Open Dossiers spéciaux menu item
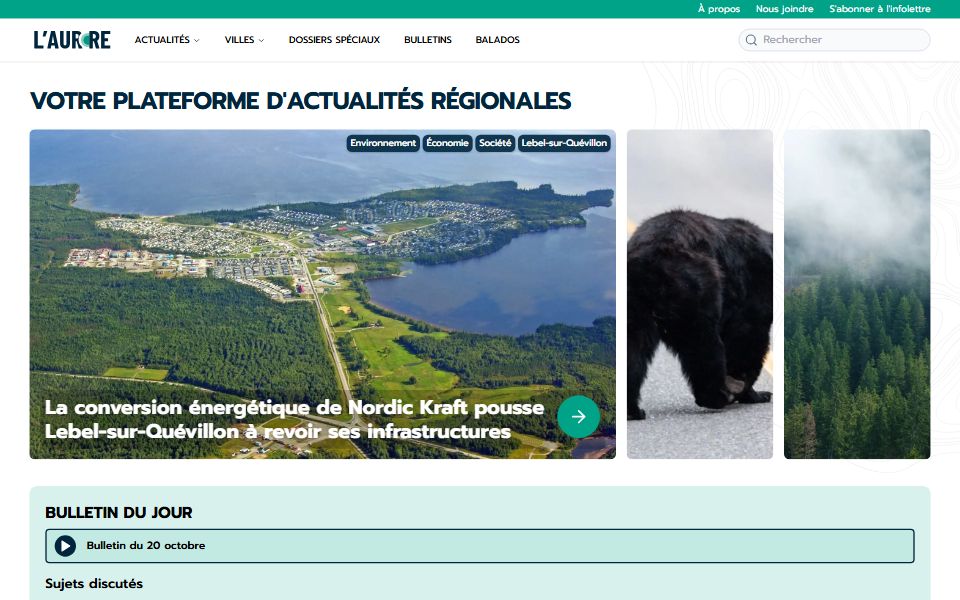This screenshot has width=960, height=600. [334, 40]
